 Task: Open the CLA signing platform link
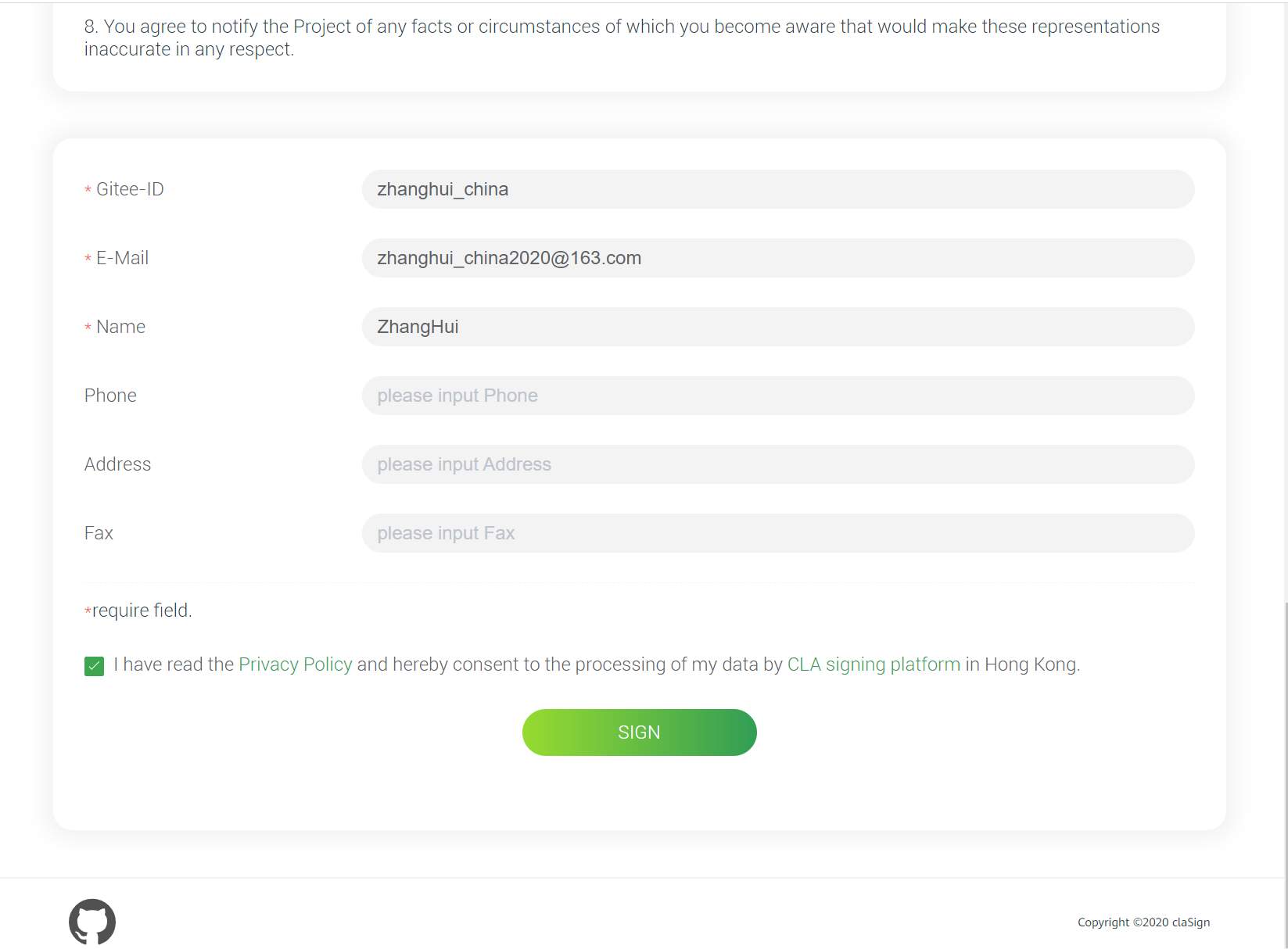[x=873, y=664]
